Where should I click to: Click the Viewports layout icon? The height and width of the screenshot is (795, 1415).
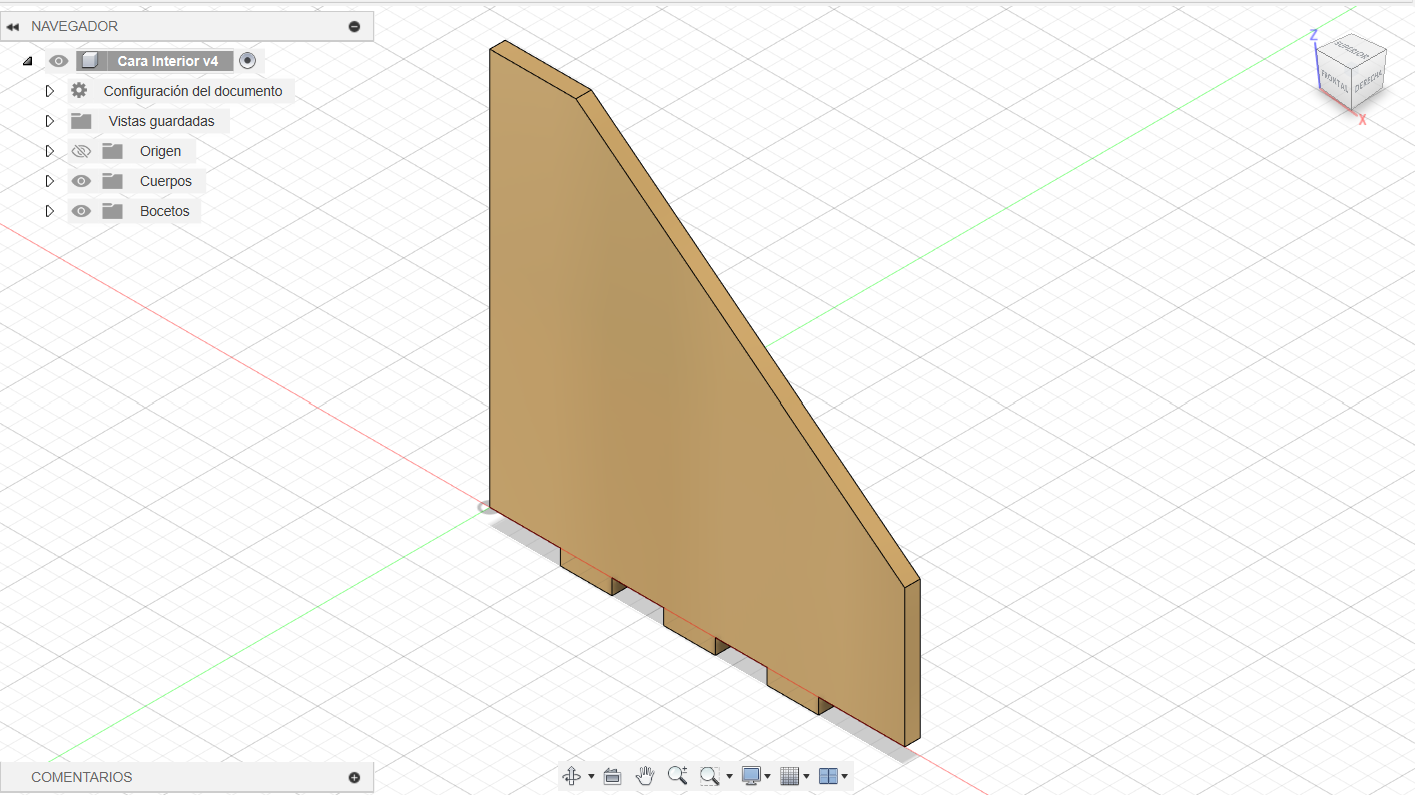(x=828, y=776)
